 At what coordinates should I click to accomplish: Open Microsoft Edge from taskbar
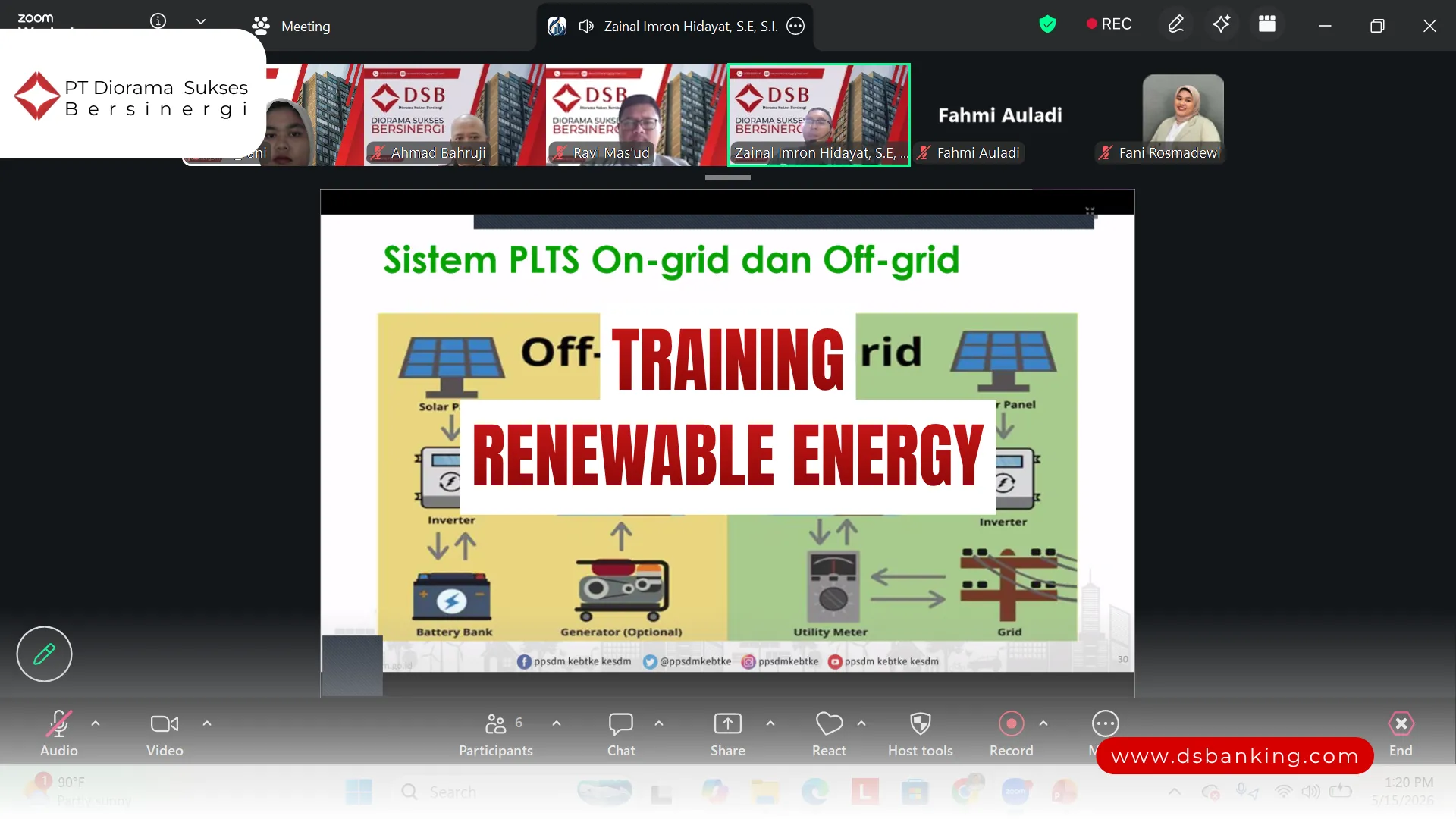click(x=815, y=792)
